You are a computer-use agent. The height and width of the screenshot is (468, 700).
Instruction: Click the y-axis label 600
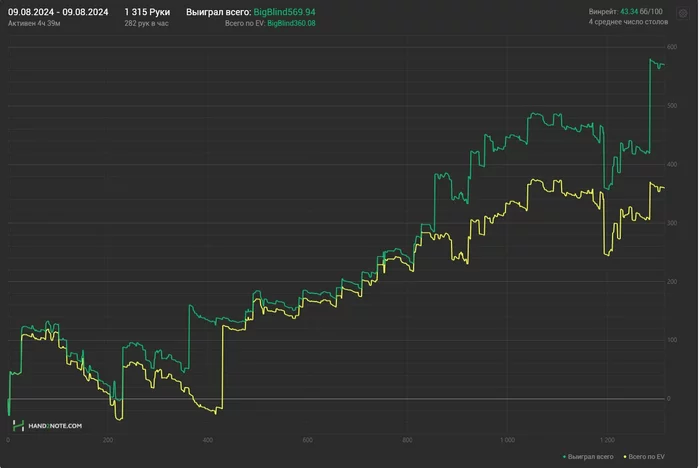672,47
